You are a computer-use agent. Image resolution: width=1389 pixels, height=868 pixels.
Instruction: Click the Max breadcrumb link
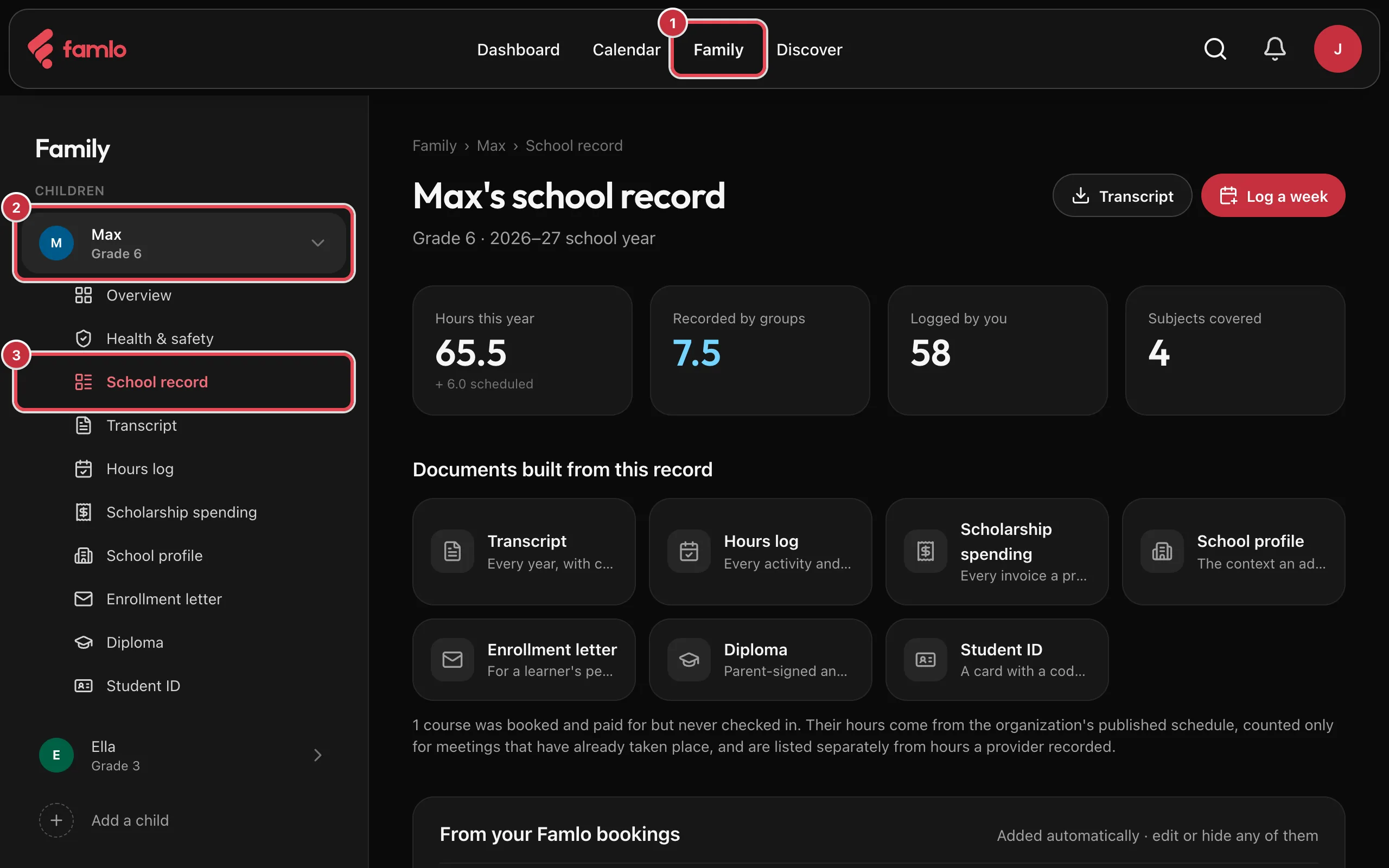490,146
